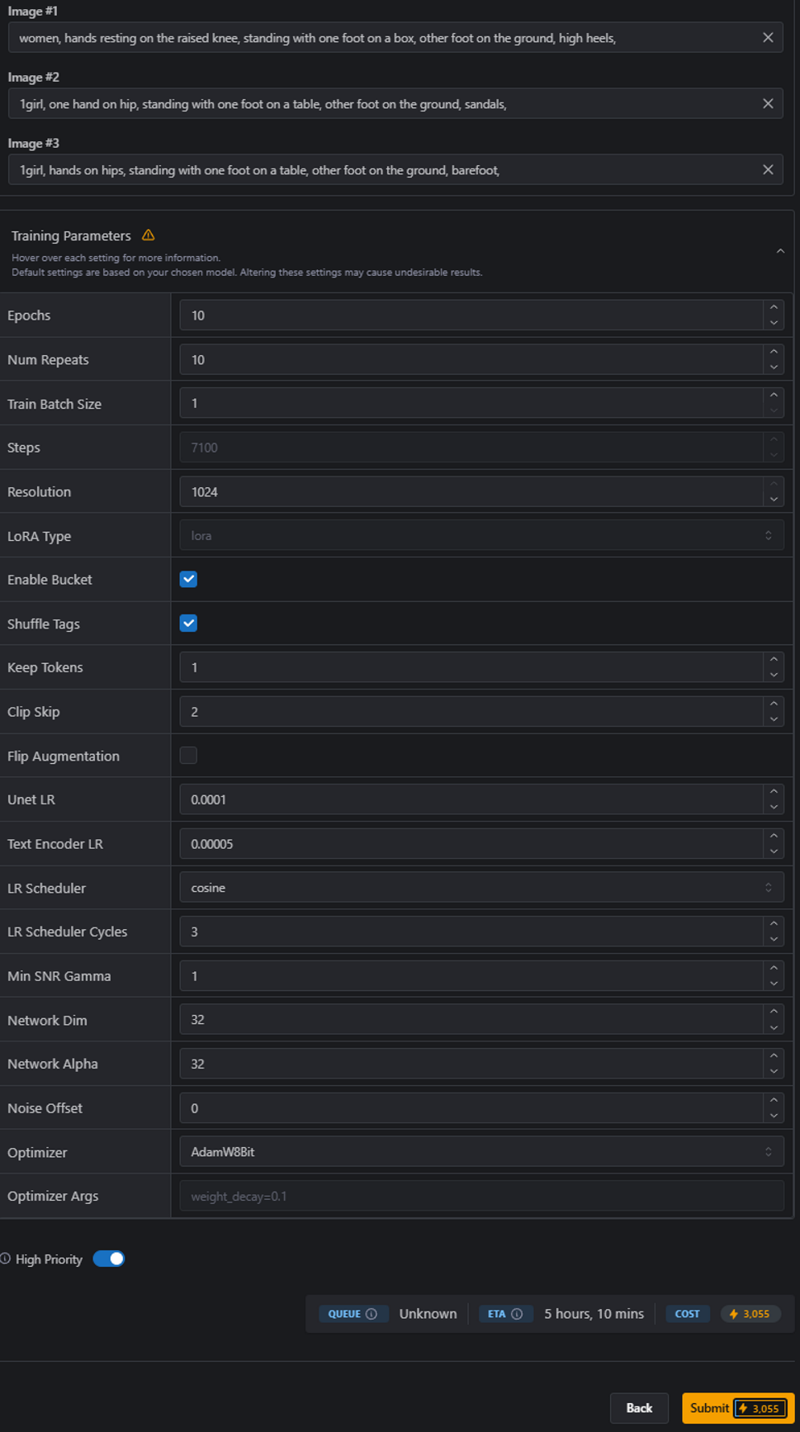
Task: Click the info icon on the QUEUE badge
Action: 372,1314
